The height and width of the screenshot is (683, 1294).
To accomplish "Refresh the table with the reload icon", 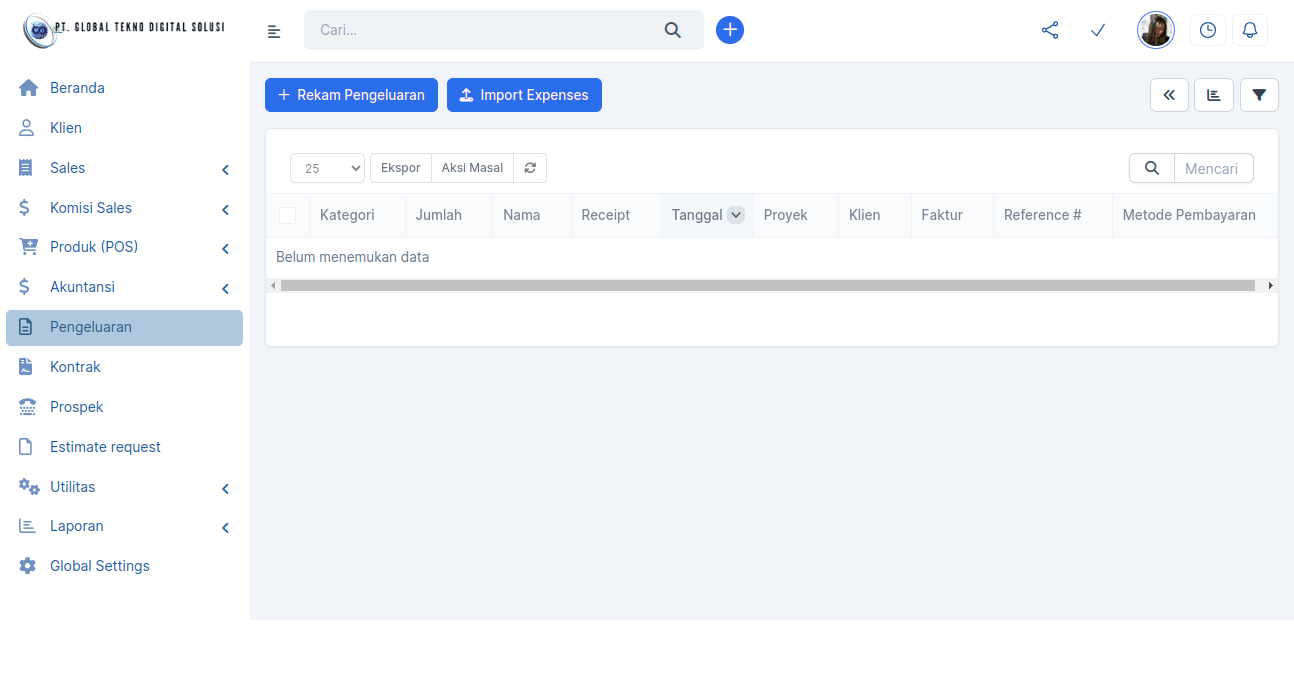I will pyautogui.click(x=530, y=168).
